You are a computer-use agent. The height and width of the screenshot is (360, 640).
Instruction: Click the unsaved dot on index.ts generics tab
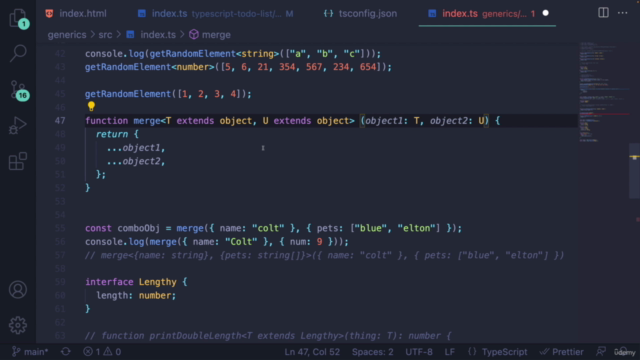pyautogui.click(x=546, y=13)
